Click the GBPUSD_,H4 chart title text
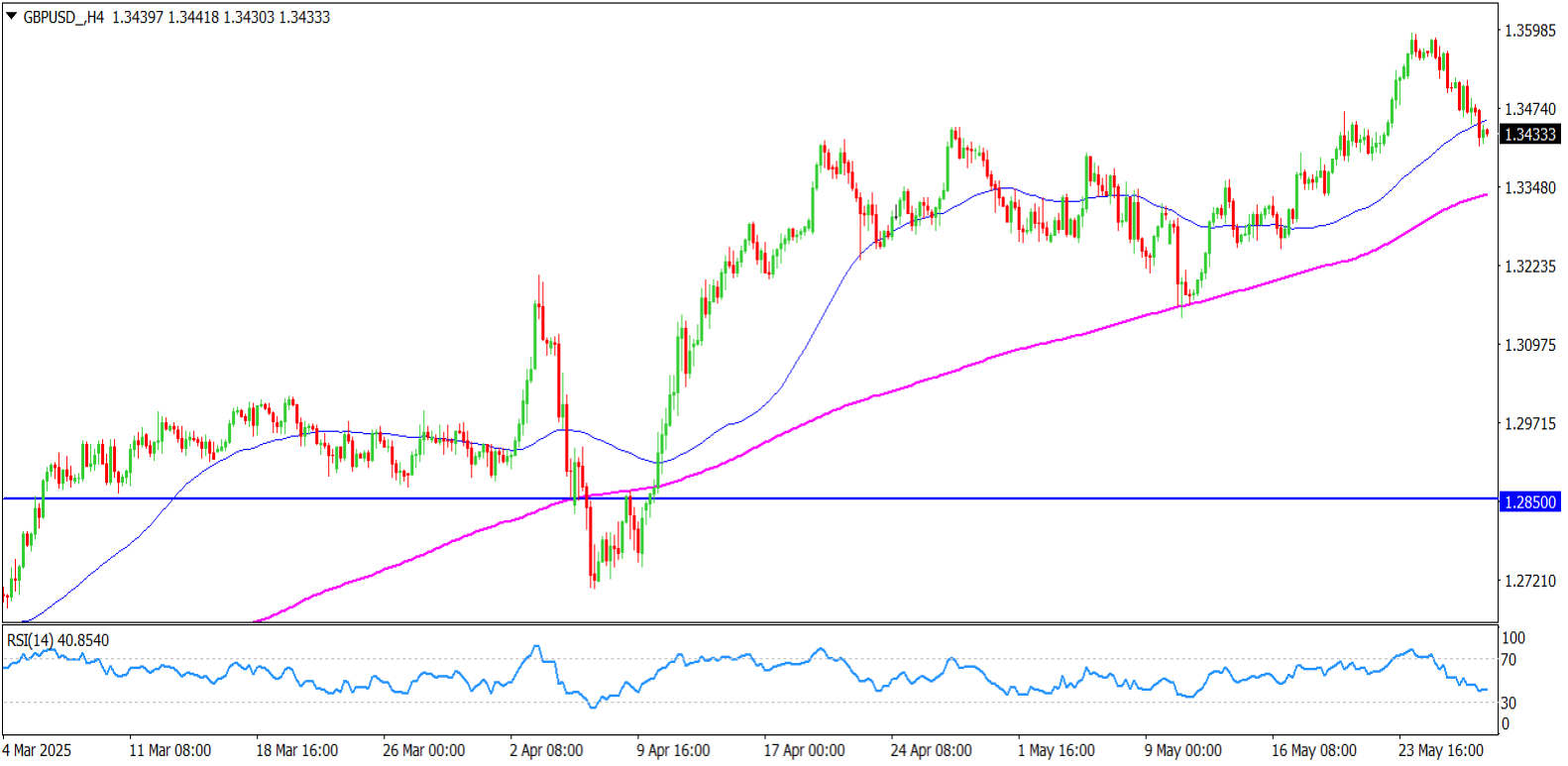Viewport: 1568px width, 766px height. point(63,17)
